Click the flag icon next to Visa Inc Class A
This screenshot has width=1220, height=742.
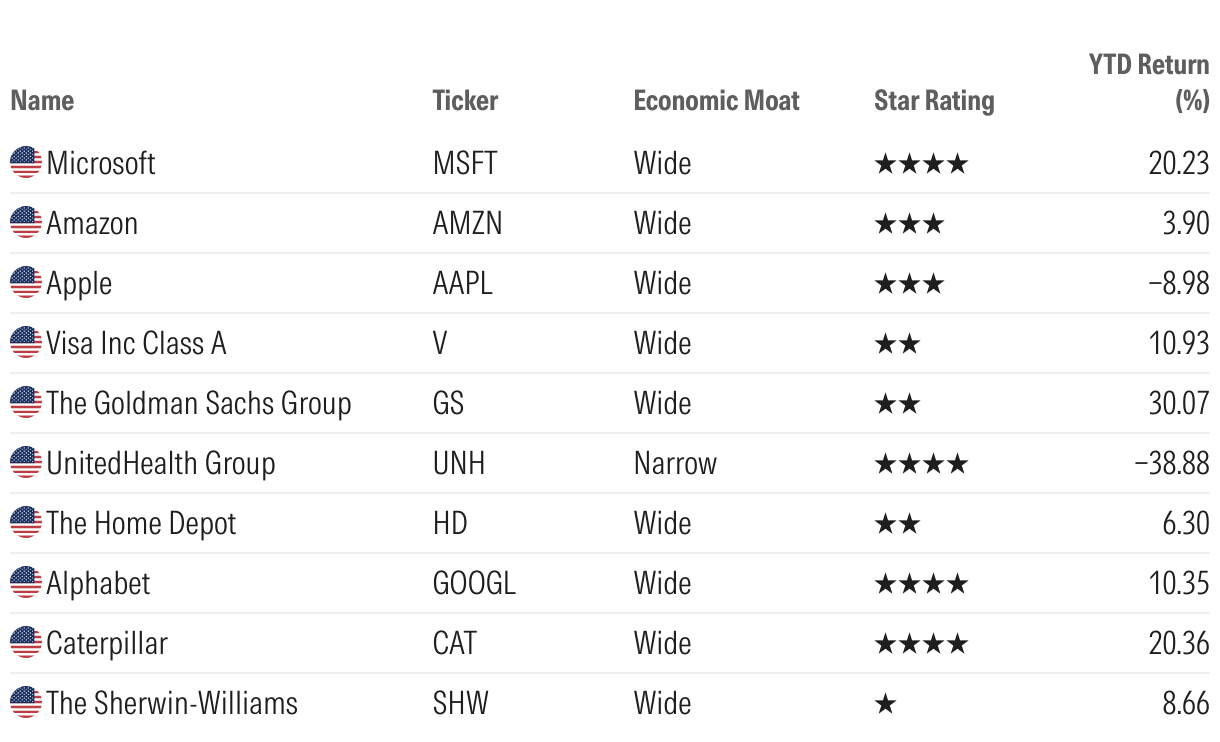[26, 342]
